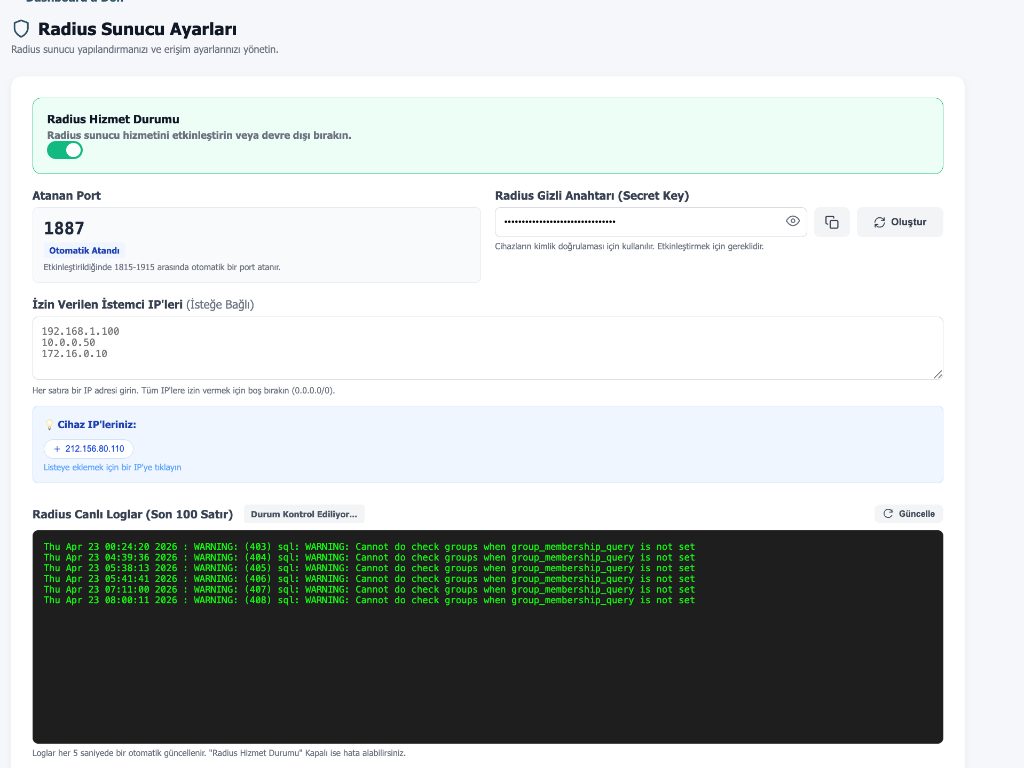This screenshot has width=1024, height=768.
Task: Click log line with warning (403)
Action: click(369, 547)
